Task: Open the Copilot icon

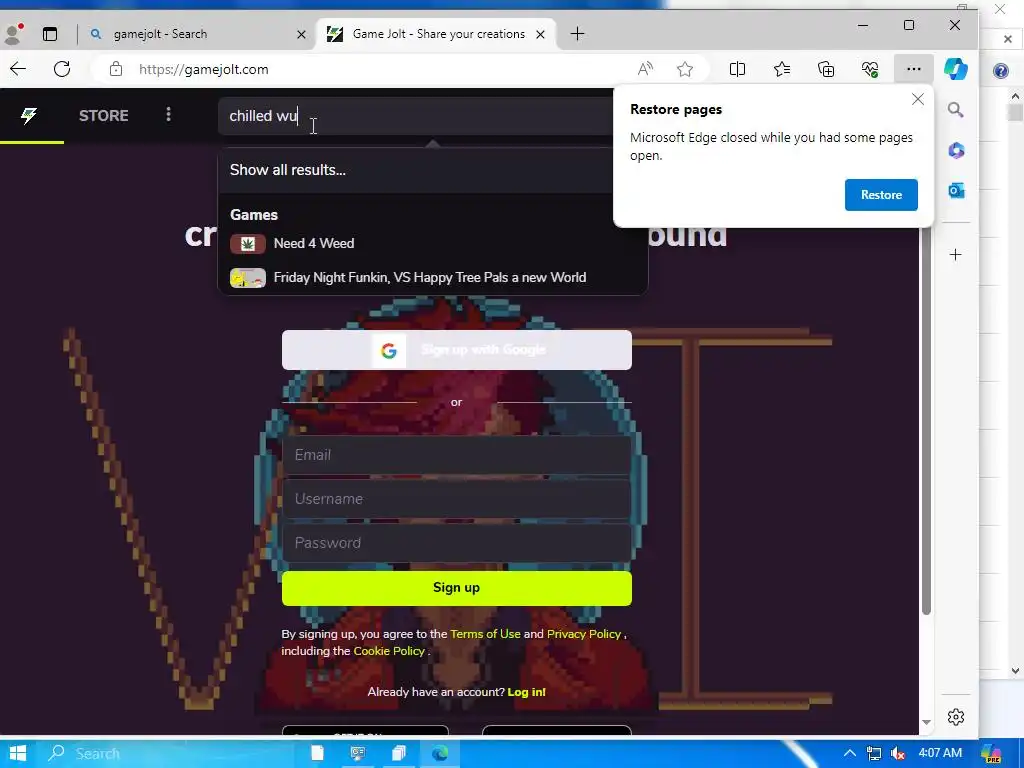Action: pyautogui.click(x=955, y=69)
